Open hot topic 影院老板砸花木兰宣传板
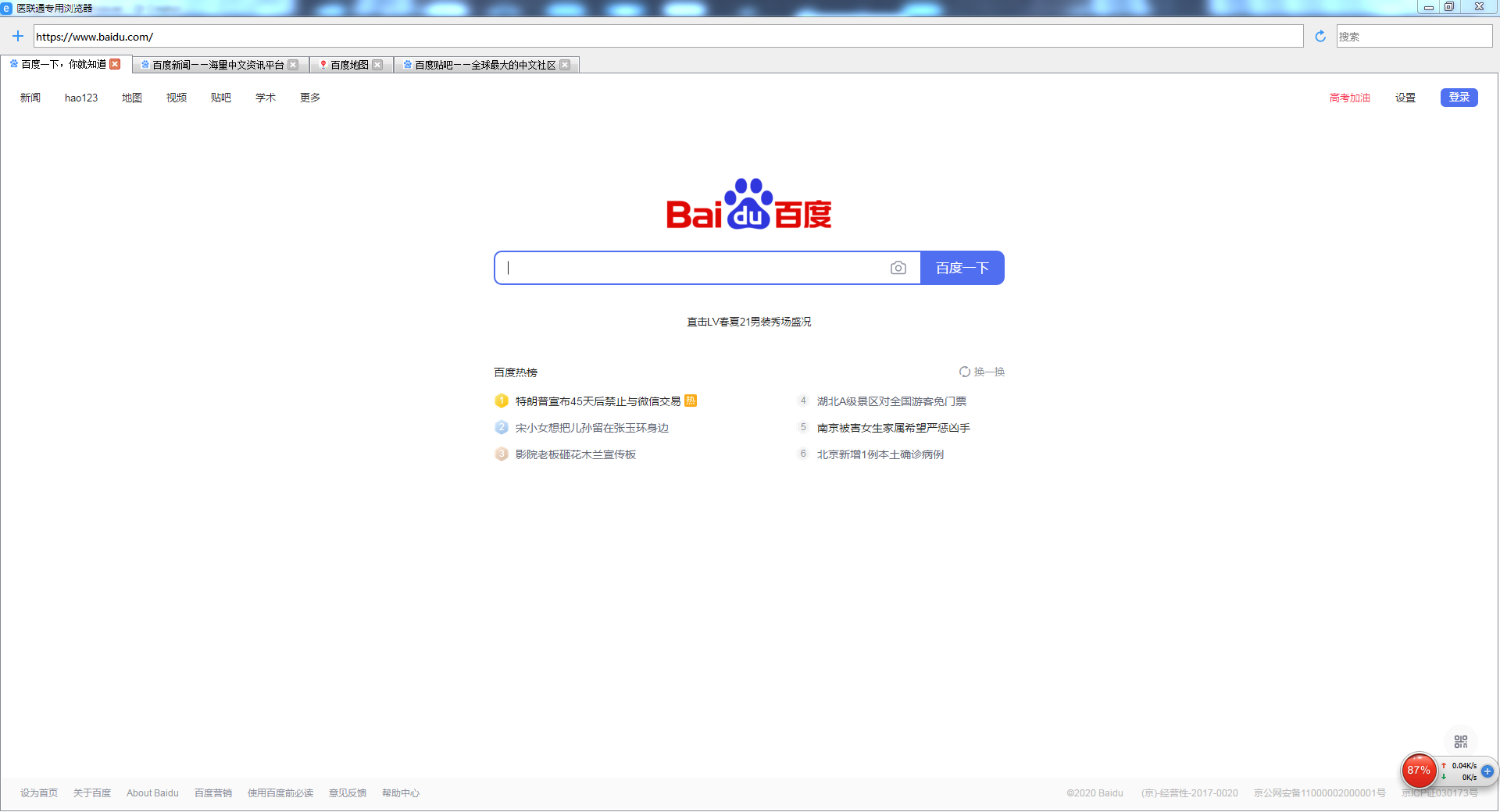 tap(575, 454)
